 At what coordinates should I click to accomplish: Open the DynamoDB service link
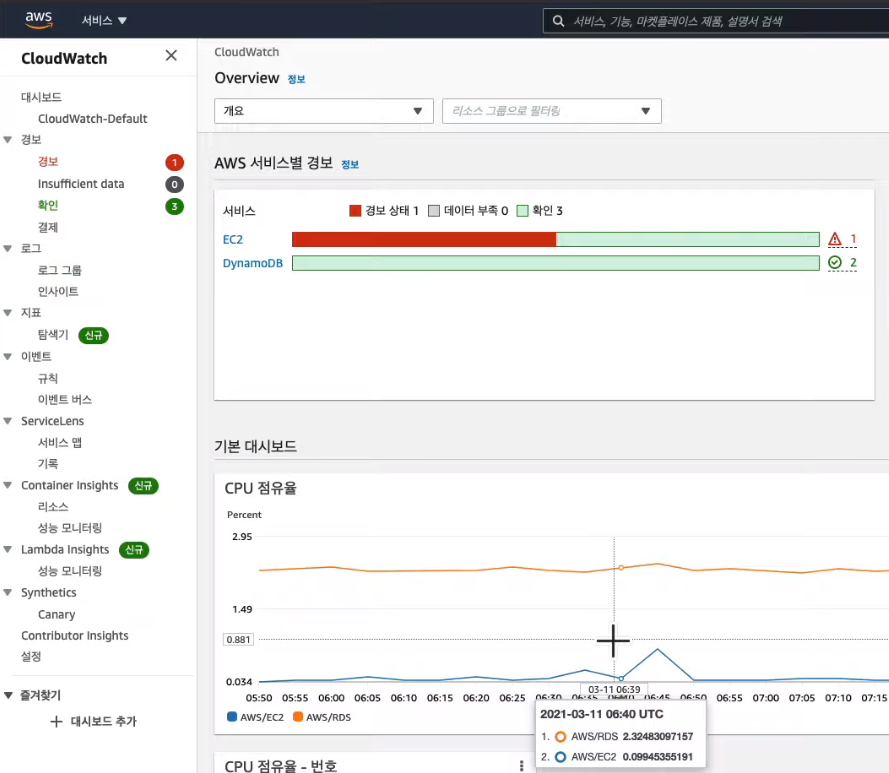[252, 263]
